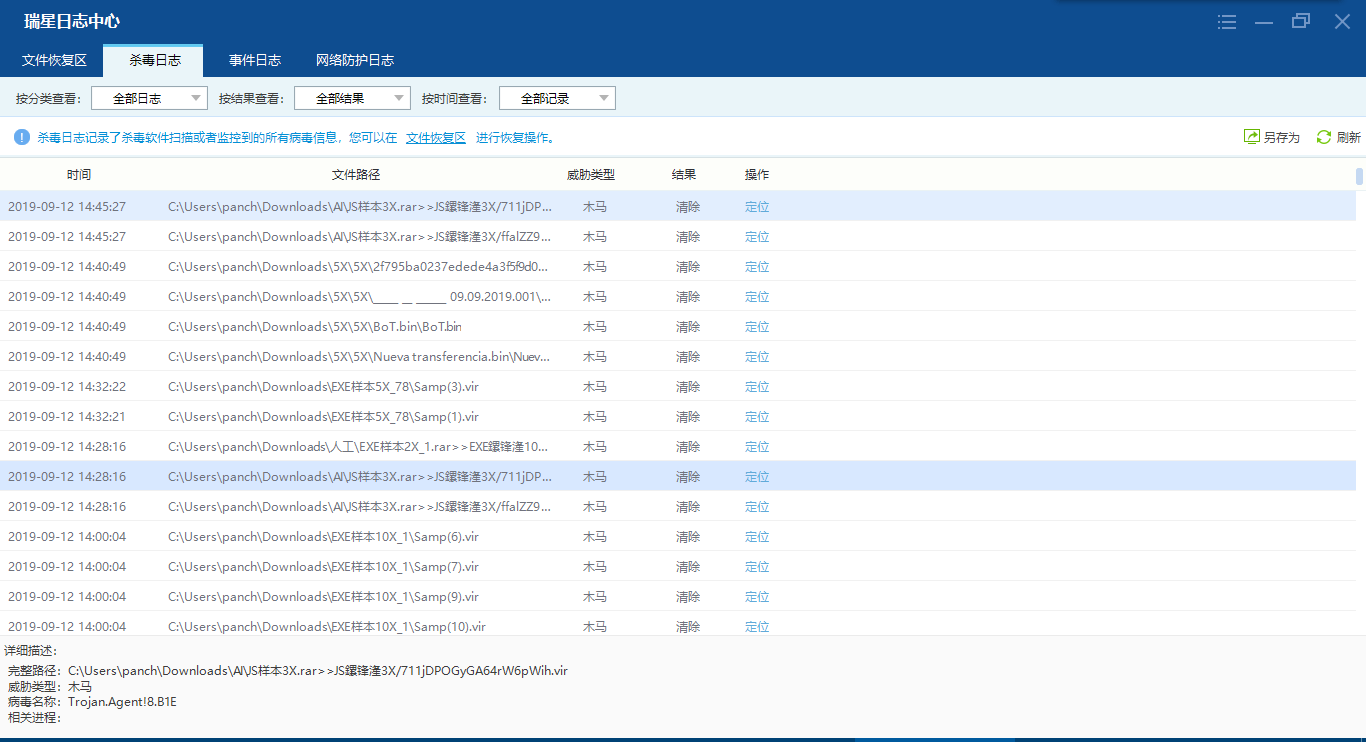Restore the window using the title bar icon
This screenshot has width=1366, height=742.
point(1301,22)
